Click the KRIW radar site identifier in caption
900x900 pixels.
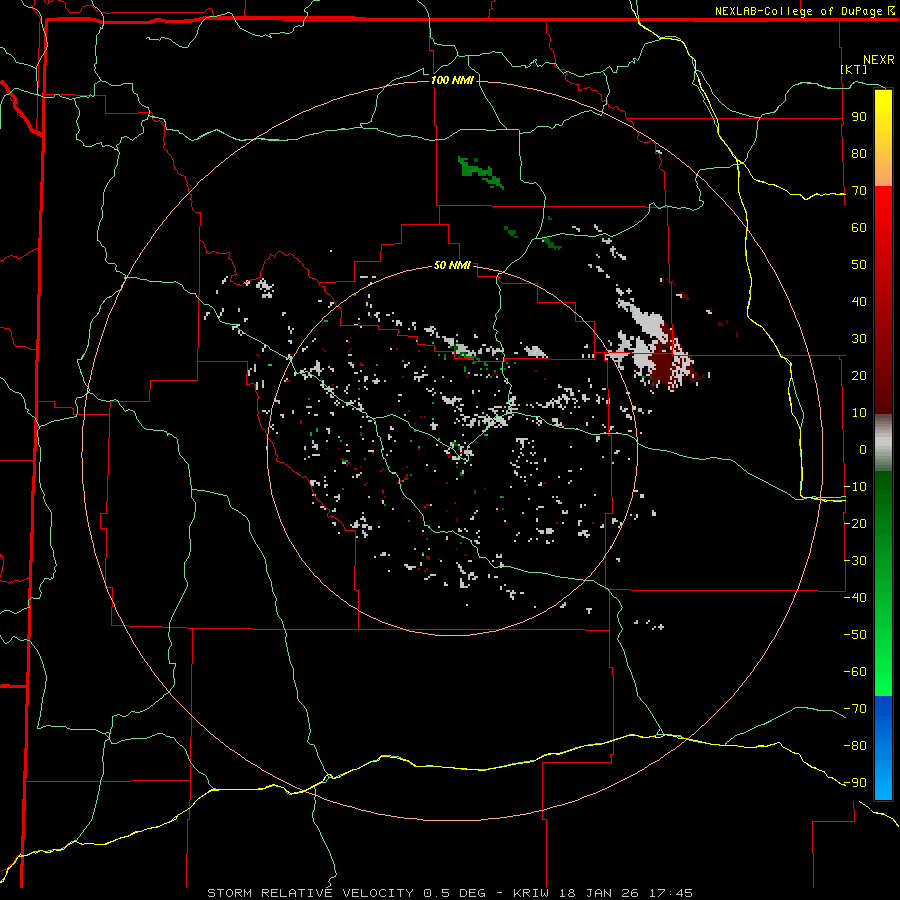click(x=531, y=893)
